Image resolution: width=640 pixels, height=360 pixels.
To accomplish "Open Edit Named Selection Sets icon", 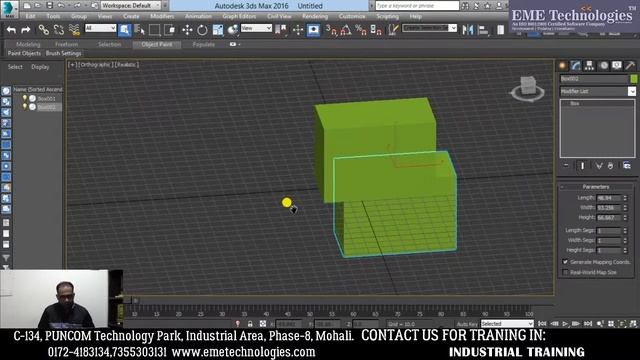I will pos(393,30).
